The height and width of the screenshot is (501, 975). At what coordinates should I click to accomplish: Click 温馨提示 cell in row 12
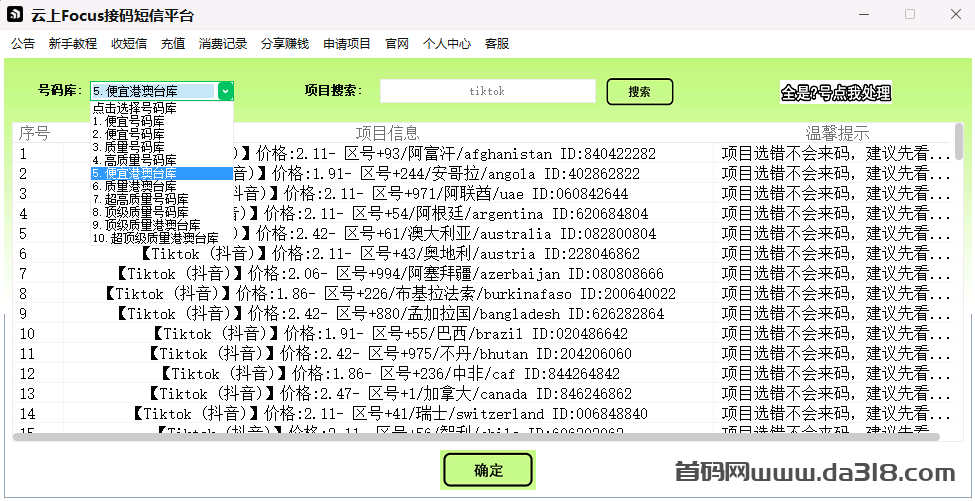coord(834,374)
